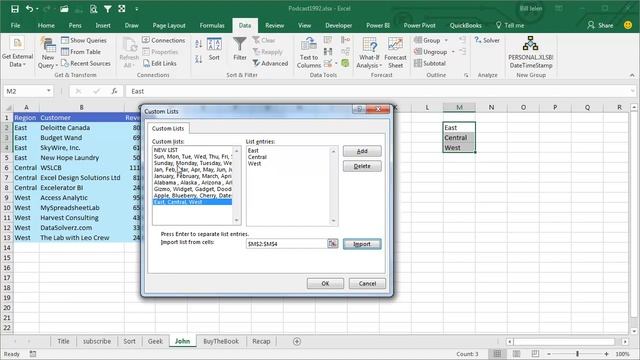Screen dimensions: 640x360
Task: Click Add button in Custom Lists dialog
Action: 362,151
